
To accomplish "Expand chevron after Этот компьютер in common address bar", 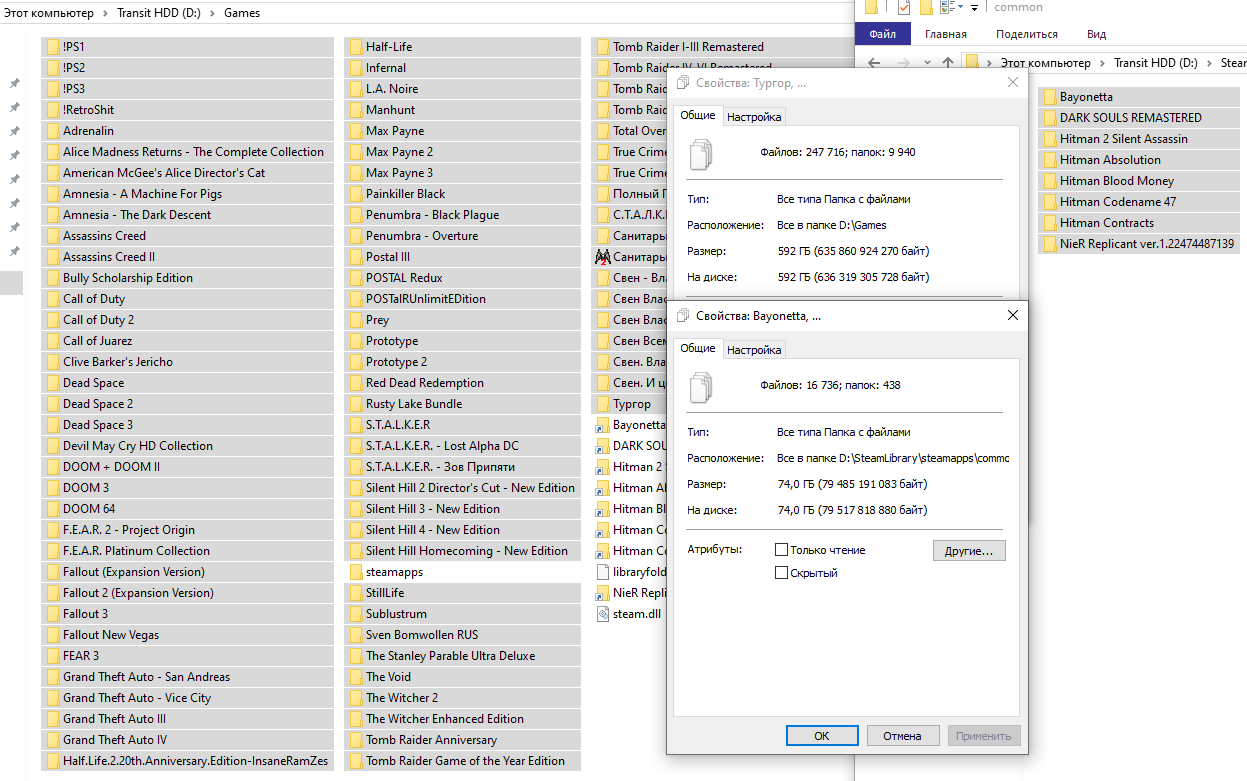I will (1102, 62).
